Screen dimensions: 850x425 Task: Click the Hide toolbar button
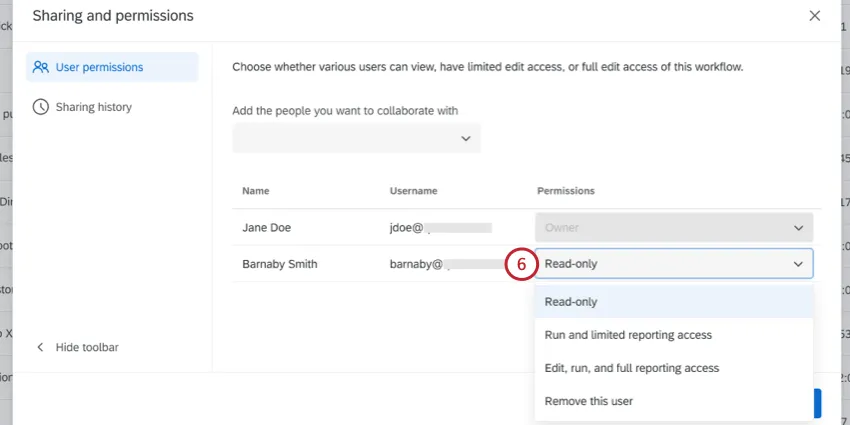[x=86, y=347]
